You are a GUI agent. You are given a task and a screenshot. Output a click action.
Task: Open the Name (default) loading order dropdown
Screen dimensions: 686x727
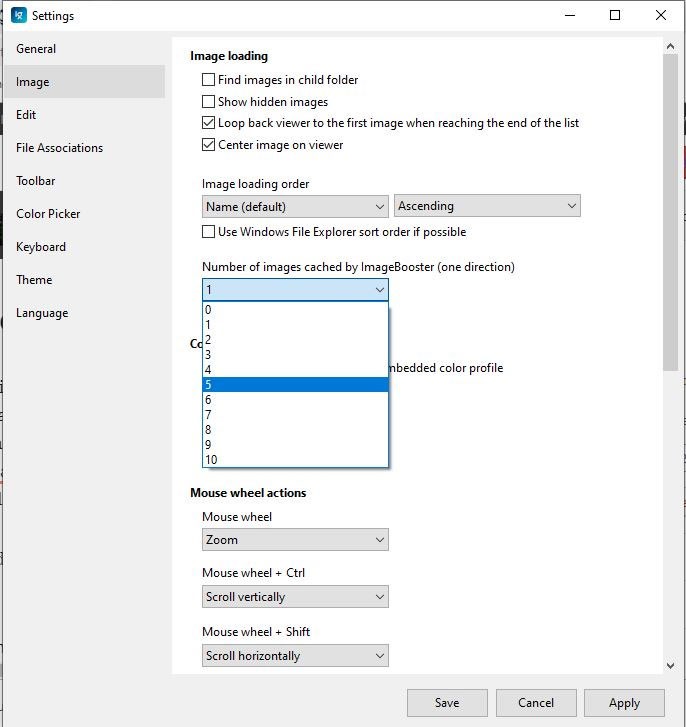(x=294, y=206)
